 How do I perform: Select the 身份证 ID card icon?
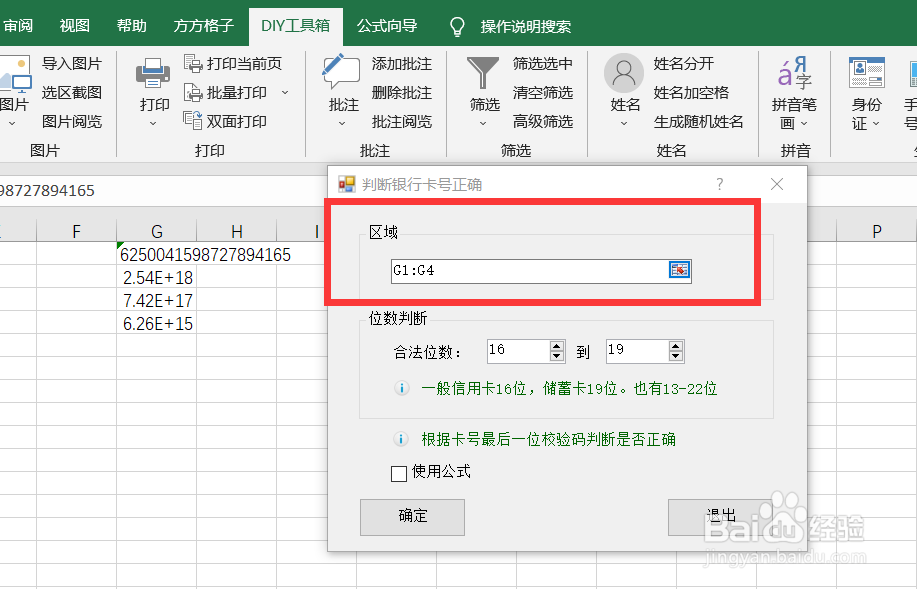[x=866, y=72]
